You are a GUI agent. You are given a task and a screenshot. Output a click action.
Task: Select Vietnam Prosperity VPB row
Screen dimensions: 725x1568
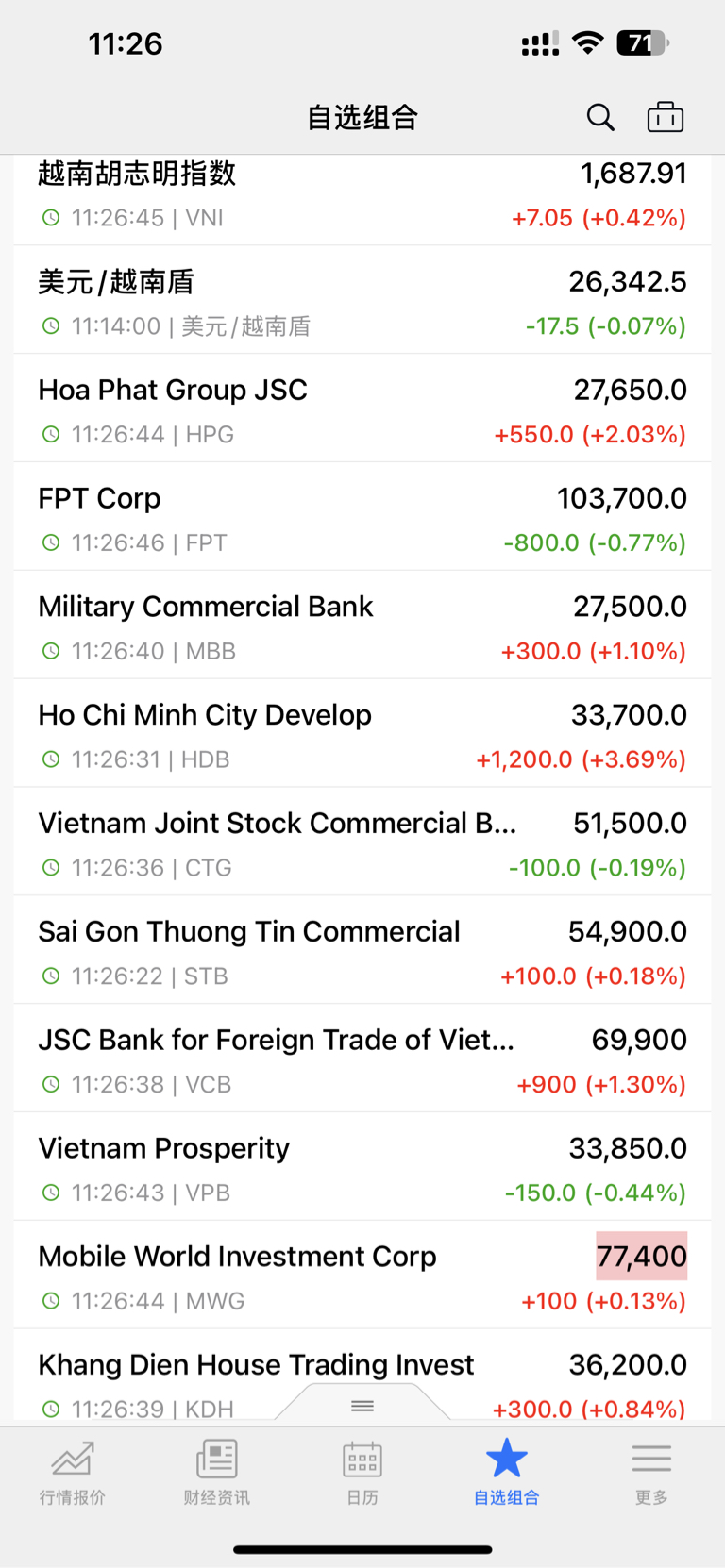pos(362,1167)
